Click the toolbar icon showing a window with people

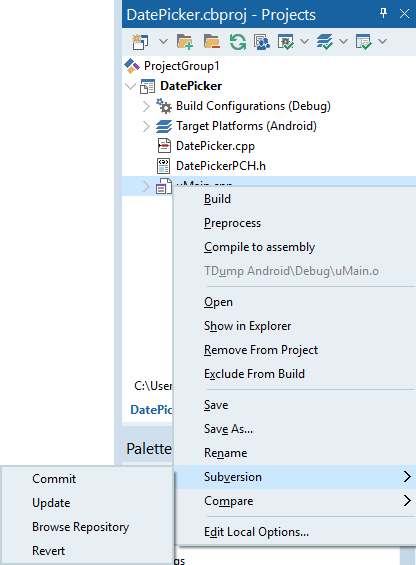[x=262, y=42]
